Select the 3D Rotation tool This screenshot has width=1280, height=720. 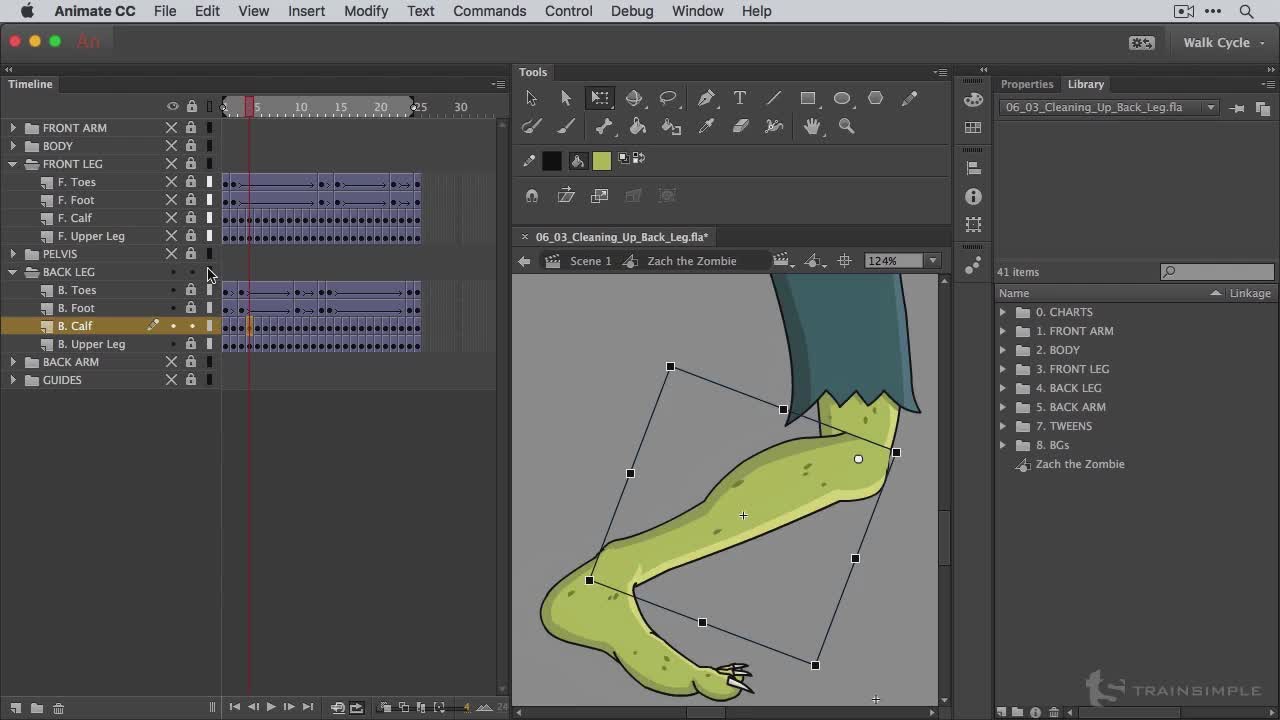[x=634, y=98]
